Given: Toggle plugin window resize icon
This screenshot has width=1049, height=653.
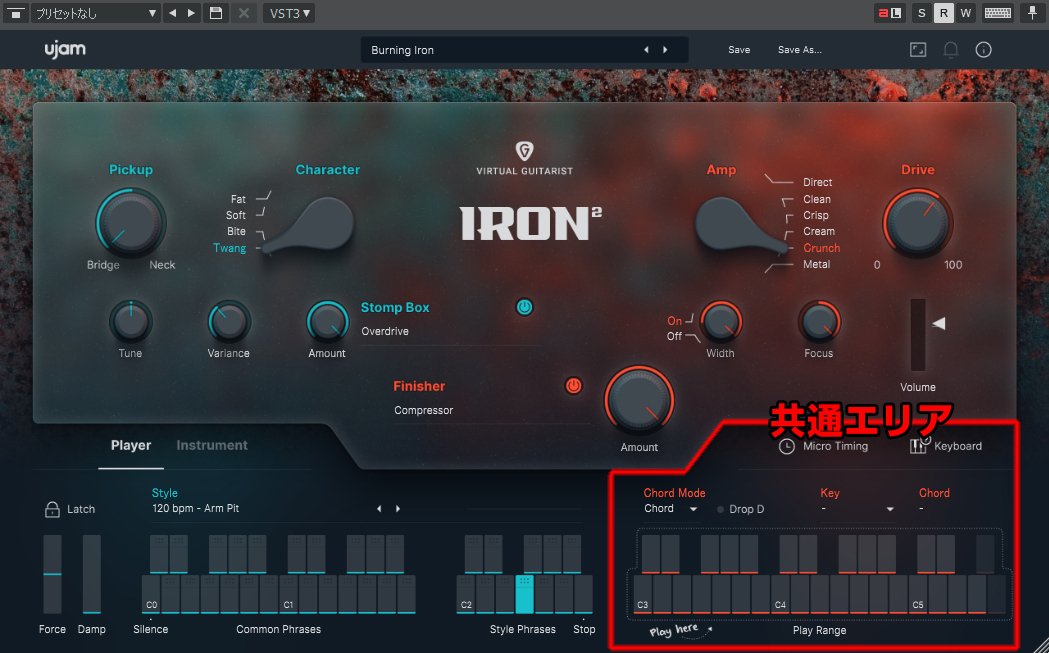Looking at the screenshot, I should (918, 50).
